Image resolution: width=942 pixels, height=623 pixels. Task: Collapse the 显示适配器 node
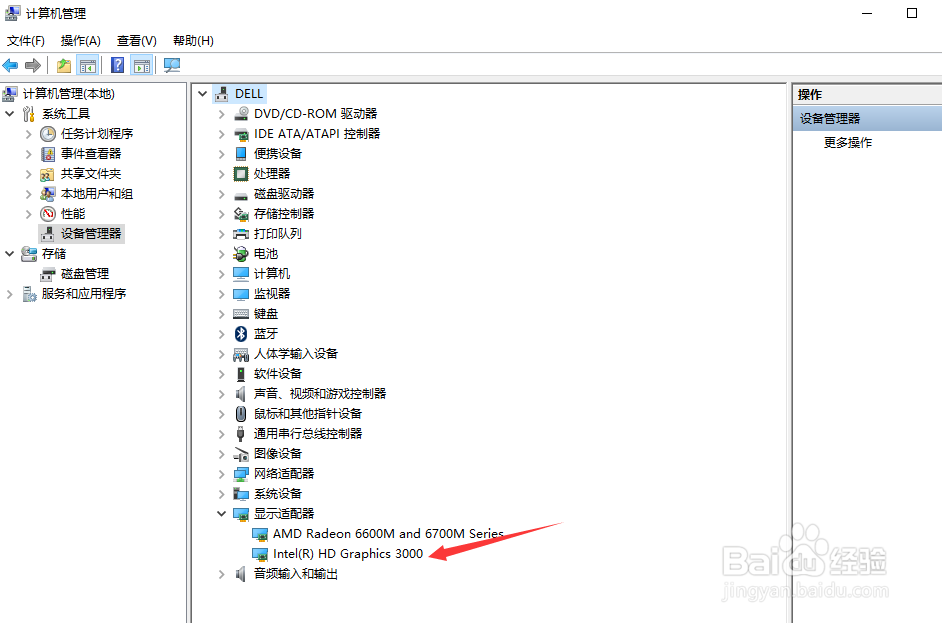[x=221, y=514]
